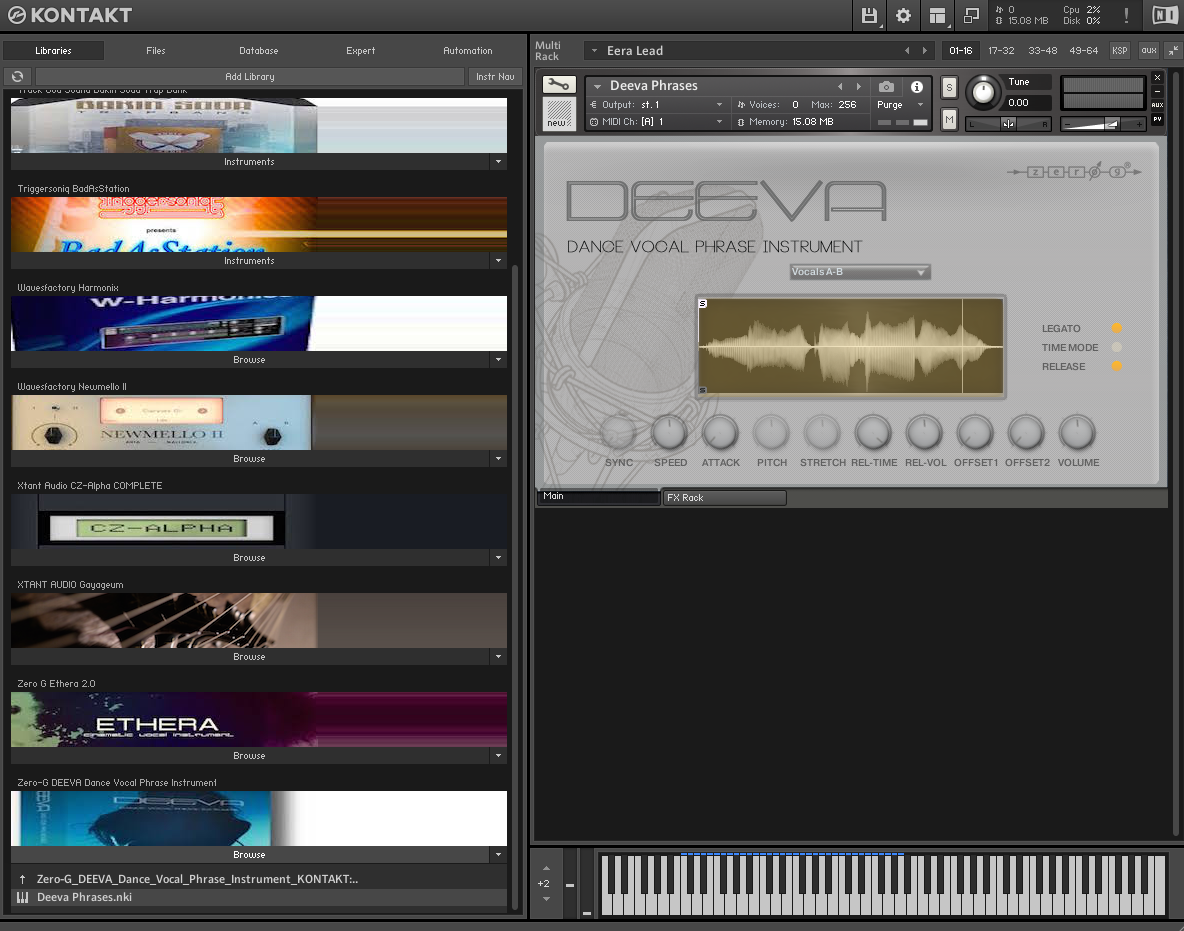Toggle AUX visibility button in instrument header
1184x931 pixels.
click(x=1158, y=105)
